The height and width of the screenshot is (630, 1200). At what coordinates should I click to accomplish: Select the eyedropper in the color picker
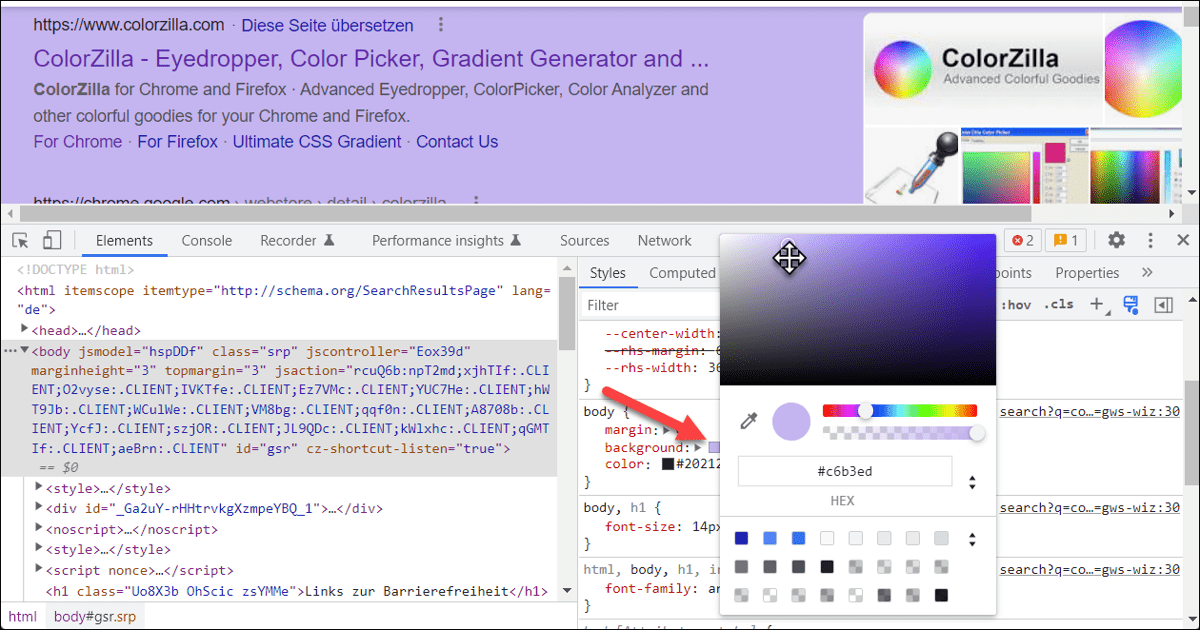(749, 420)
